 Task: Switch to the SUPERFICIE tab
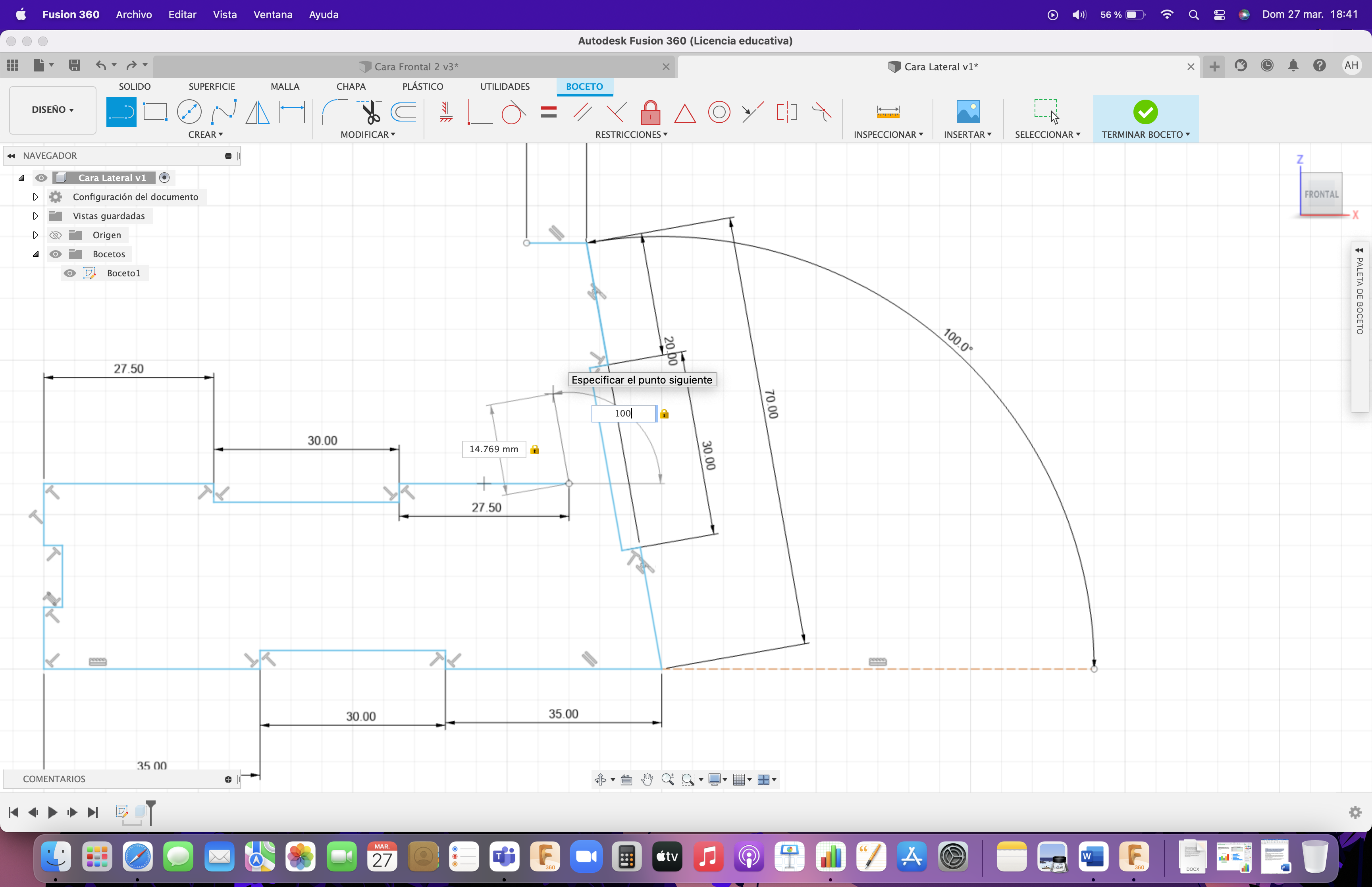coord(212,87)
